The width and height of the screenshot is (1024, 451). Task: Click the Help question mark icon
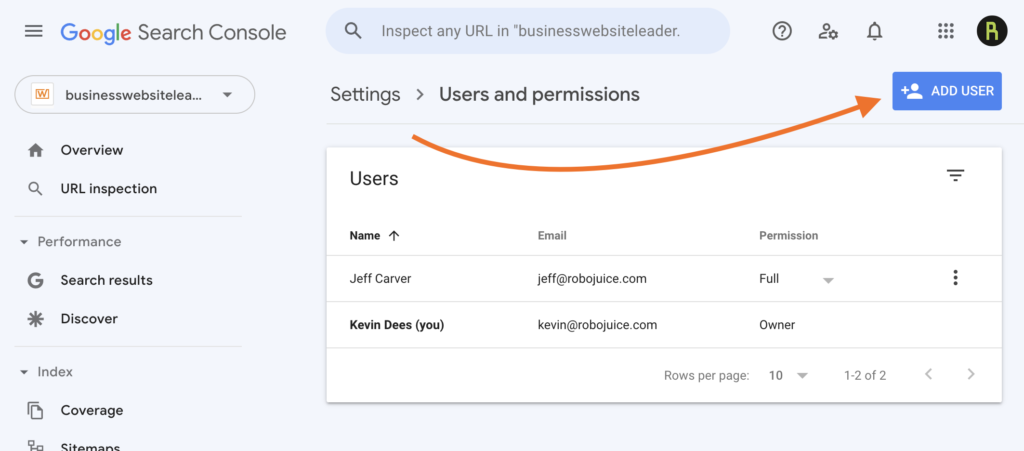pos(782,32)
